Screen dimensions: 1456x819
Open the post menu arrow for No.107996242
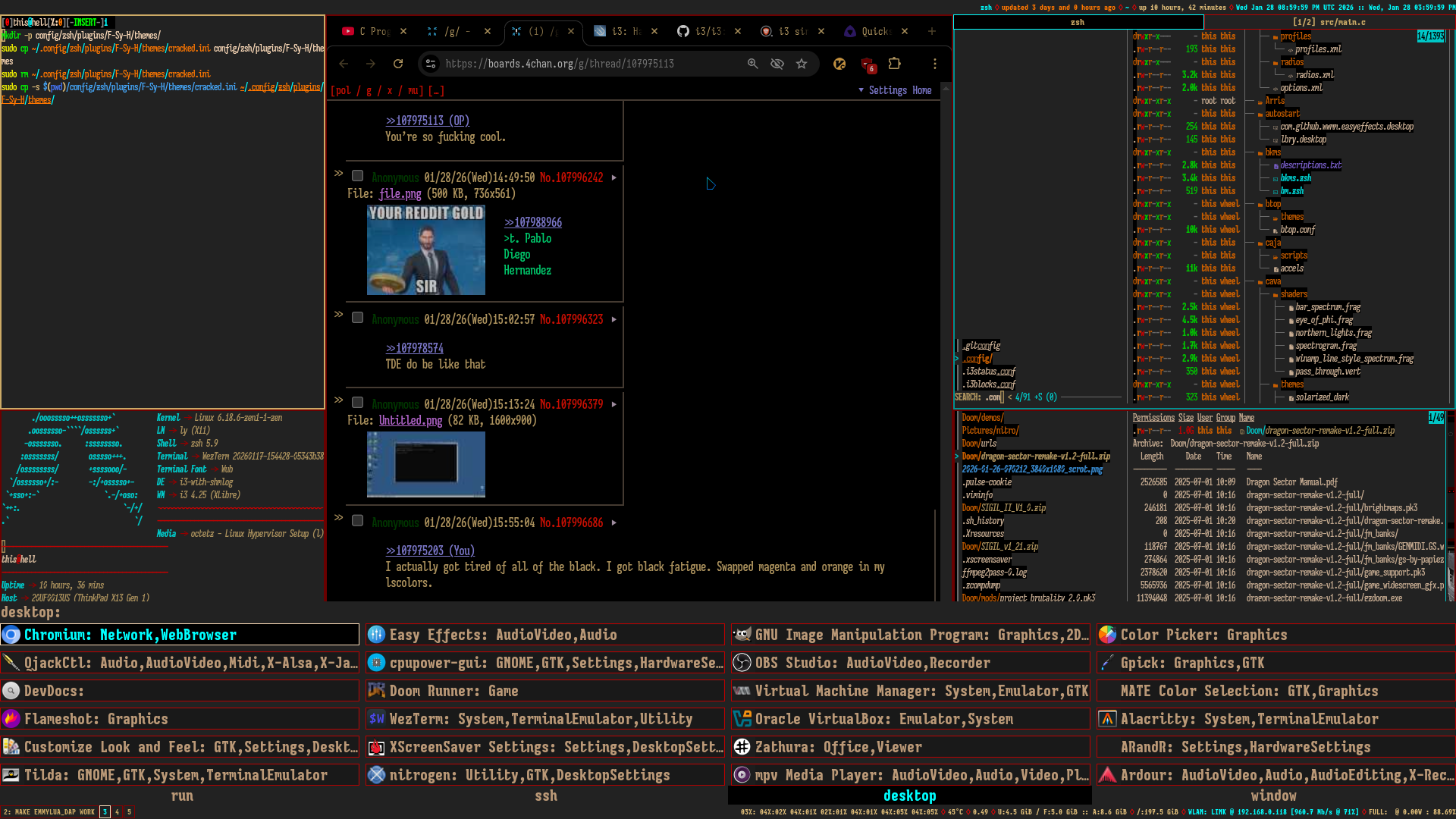(614, 177)
